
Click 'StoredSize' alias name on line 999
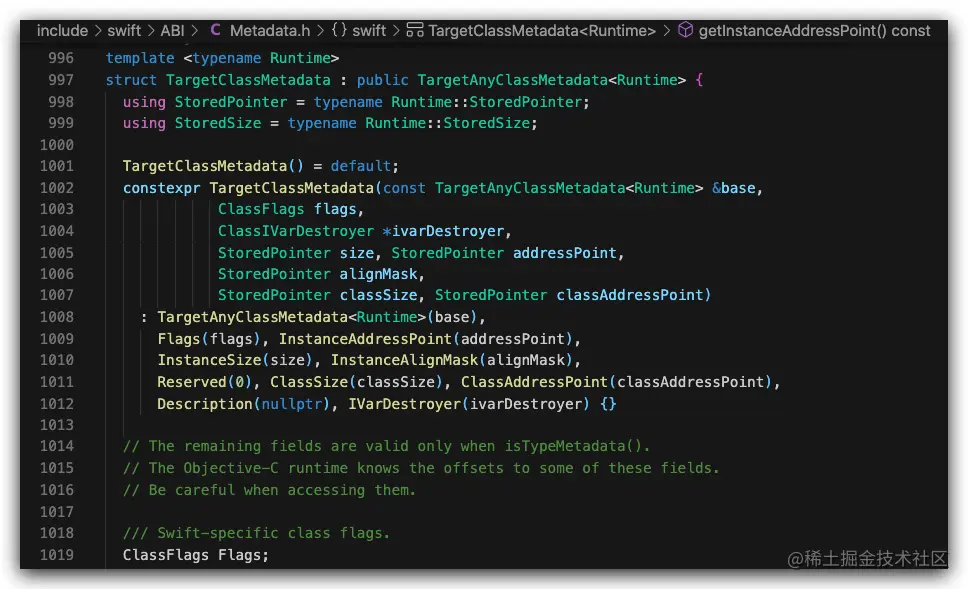(x=218, y=123)
